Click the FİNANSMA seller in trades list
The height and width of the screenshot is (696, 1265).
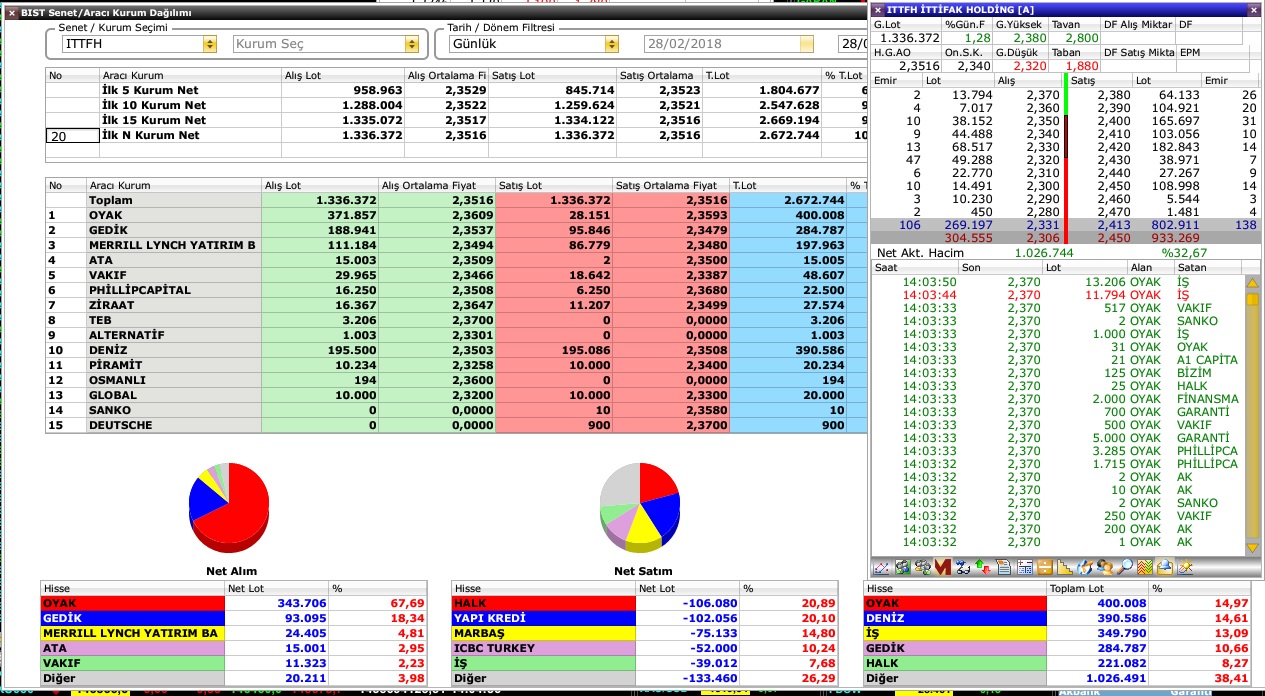1207,399
